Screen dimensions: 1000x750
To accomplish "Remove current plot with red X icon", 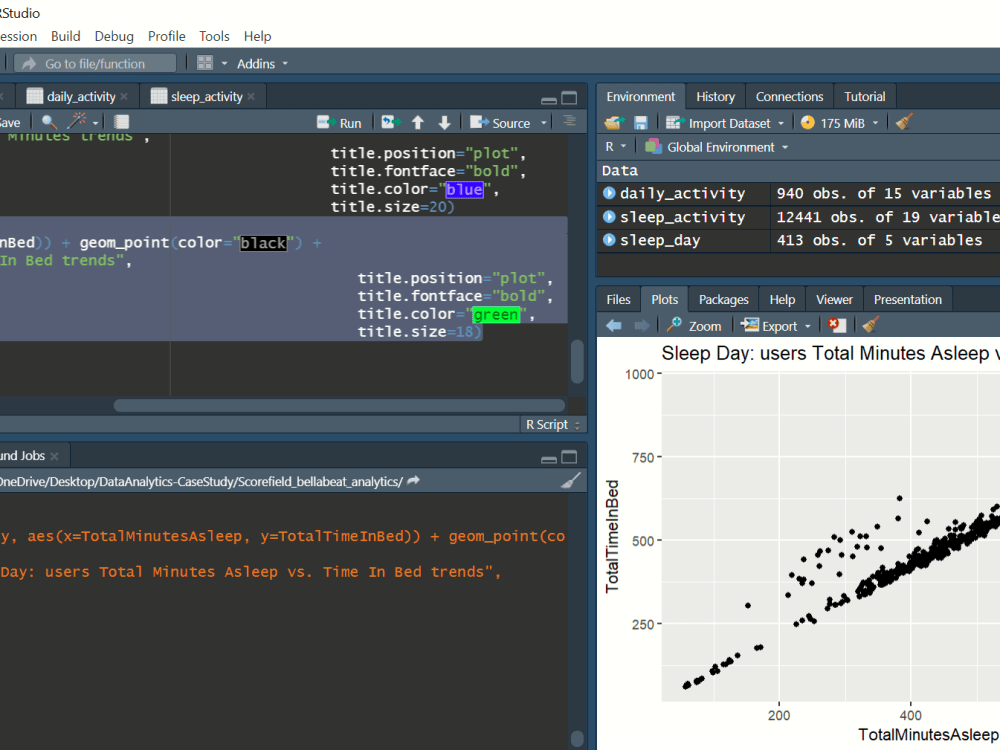I will (x=836, y=325).
